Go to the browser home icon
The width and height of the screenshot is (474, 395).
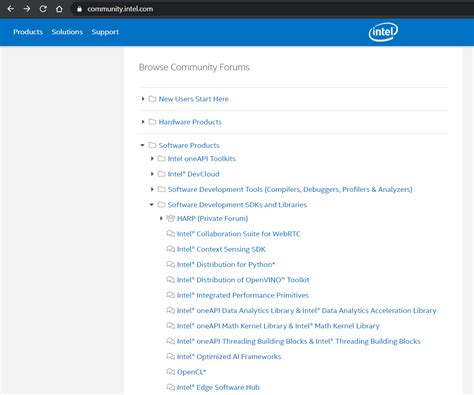[x=59, y=9]
